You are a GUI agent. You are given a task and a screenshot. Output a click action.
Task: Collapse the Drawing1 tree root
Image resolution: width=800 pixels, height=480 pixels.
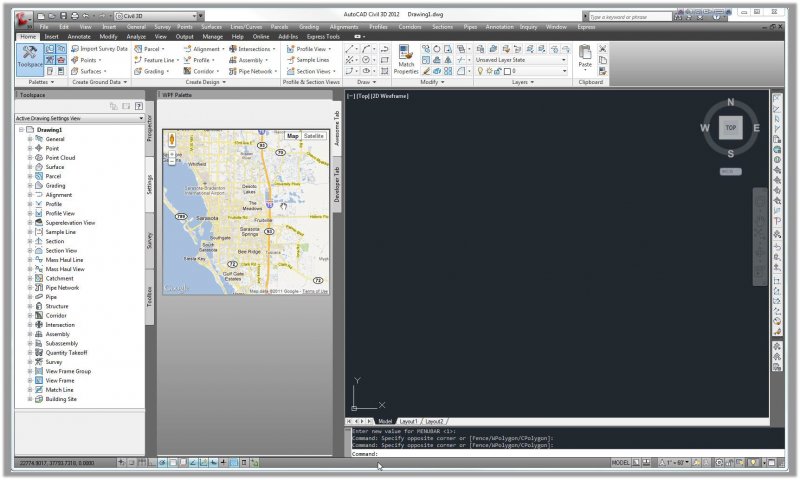[21, 130]
